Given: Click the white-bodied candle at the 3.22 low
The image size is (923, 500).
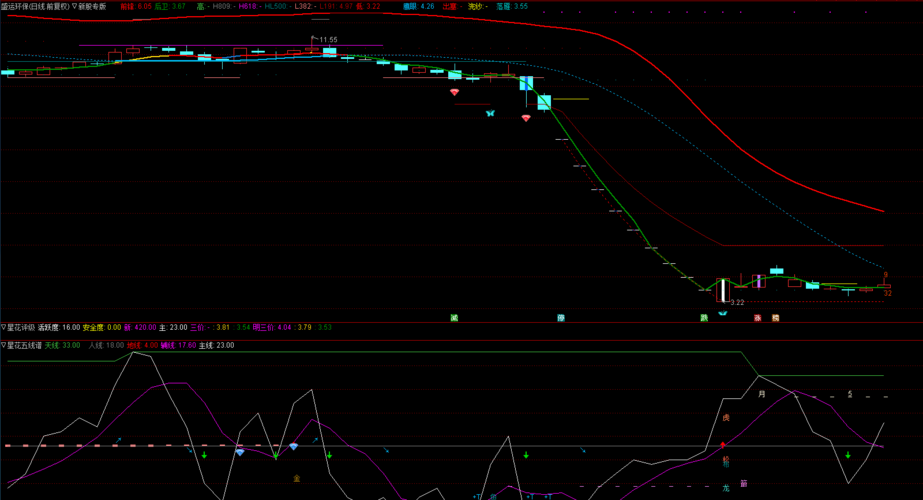Looking at the screenshot, I should point(723,290).
